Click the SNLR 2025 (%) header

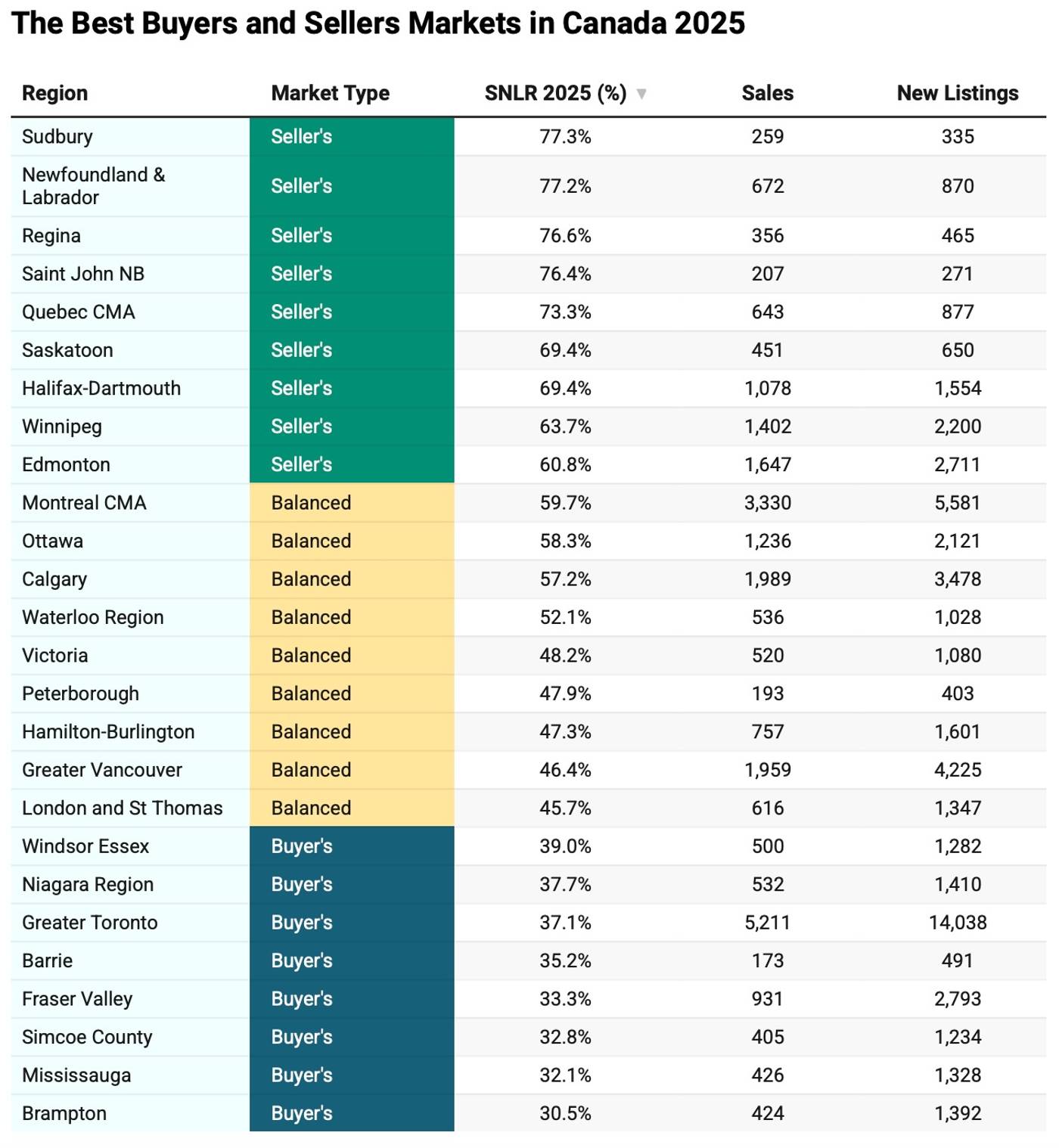(555, 93)
